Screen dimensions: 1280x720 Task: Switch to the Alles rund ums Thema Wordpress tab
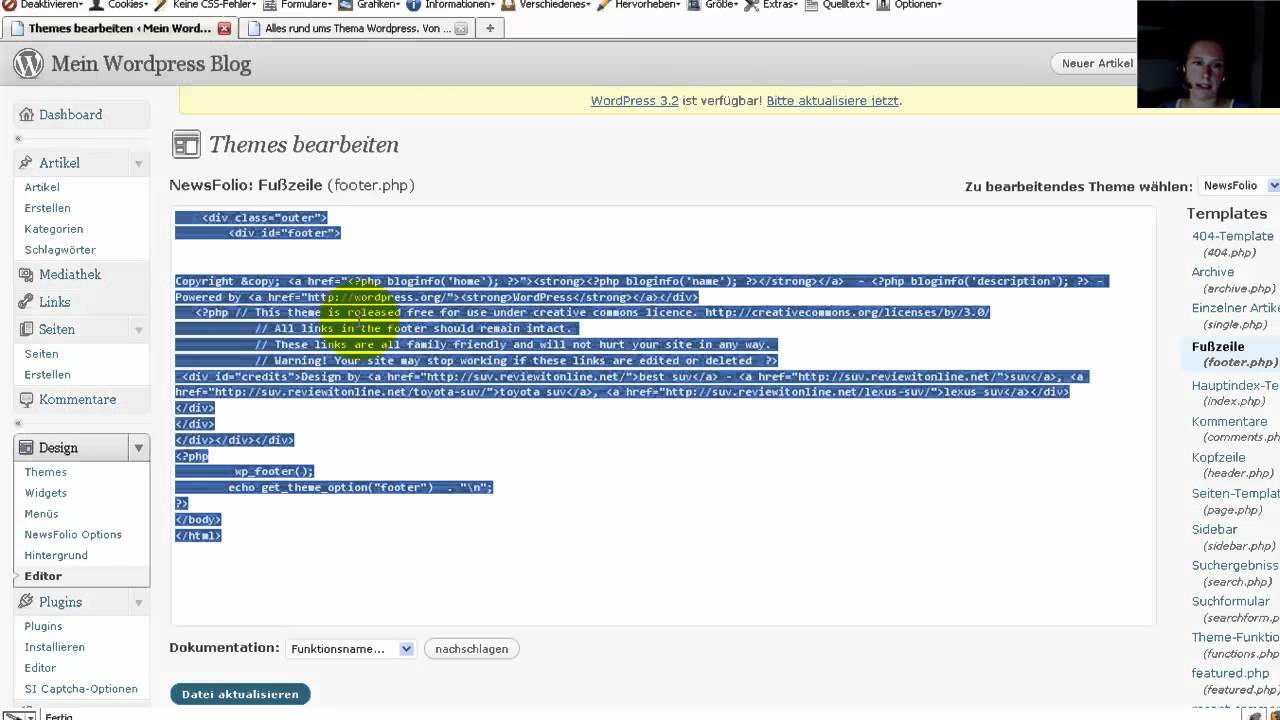[356, 28]
